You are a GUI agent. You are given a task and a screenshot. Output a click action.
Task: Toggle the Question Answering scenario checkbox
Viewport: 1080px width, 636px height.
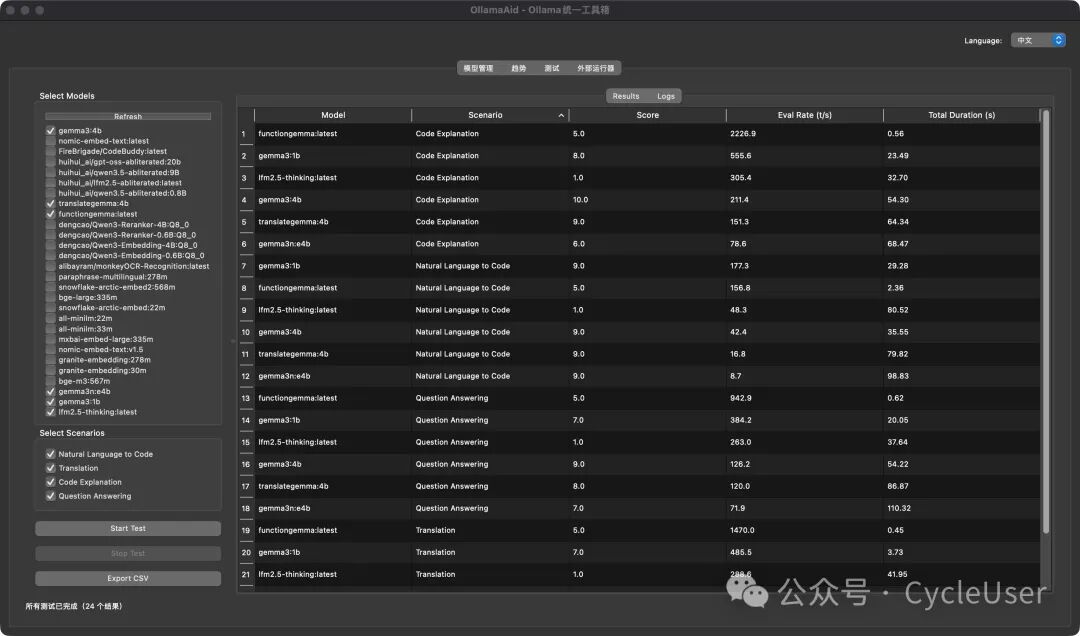coord(50,496)
